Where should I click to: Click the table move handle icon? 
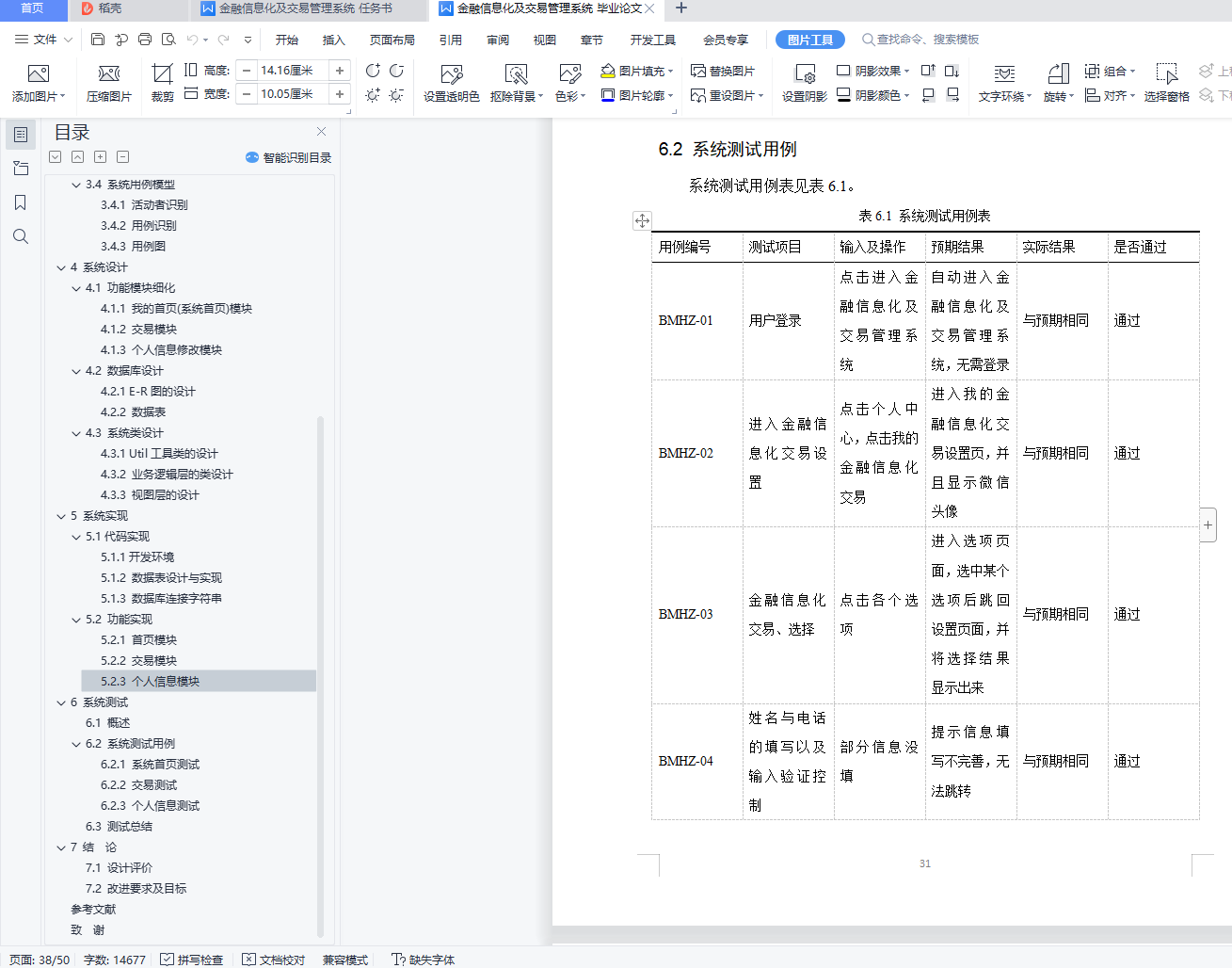642,220
